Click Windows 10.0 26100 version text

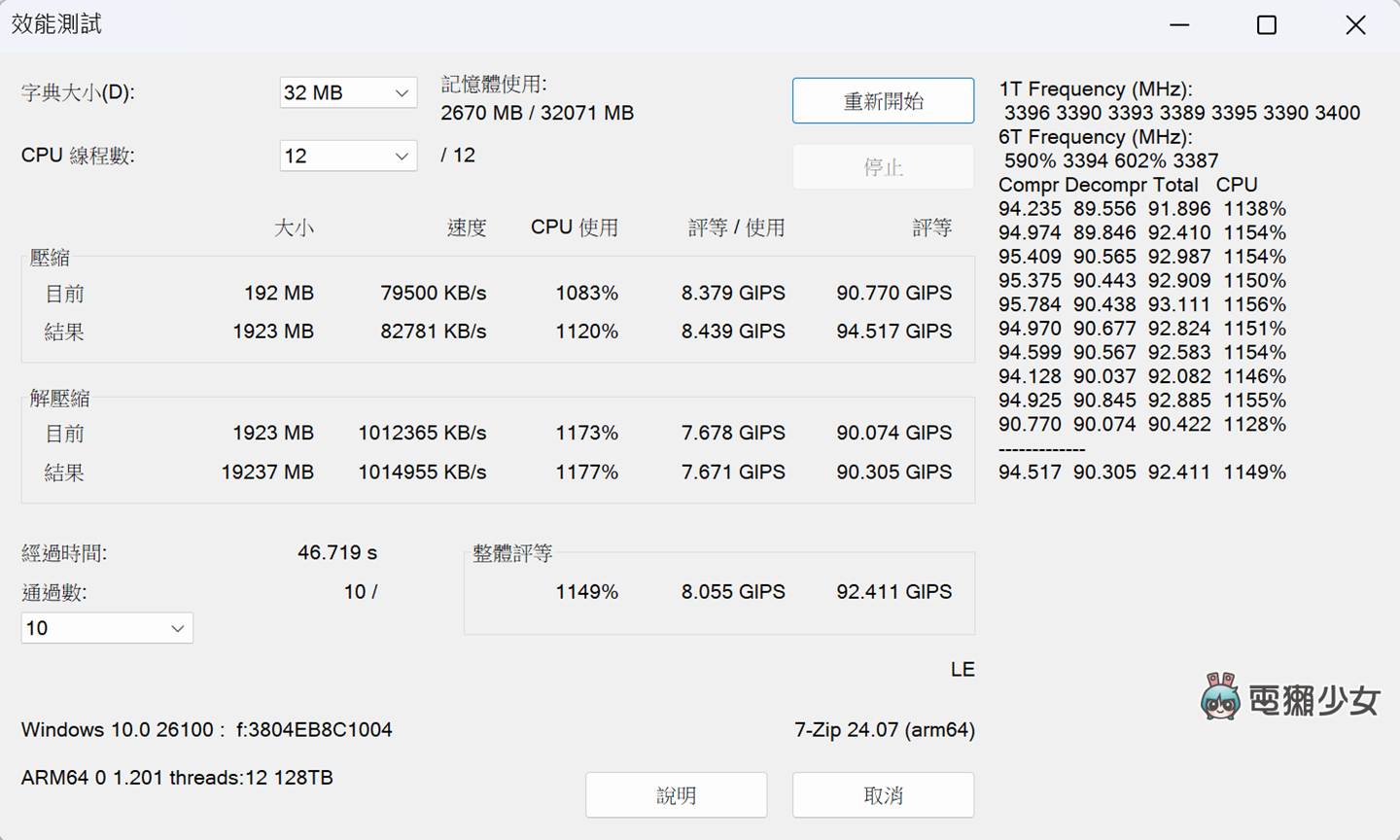[206, 729]
